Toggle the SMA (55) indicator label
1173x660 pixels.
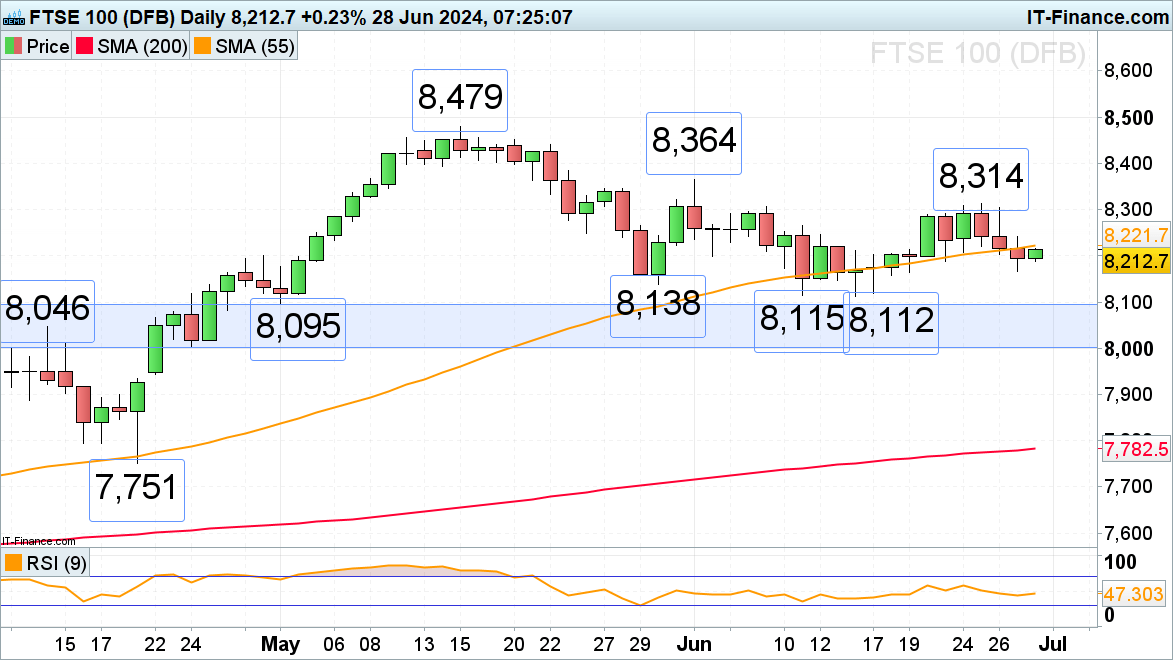(253, 46)
